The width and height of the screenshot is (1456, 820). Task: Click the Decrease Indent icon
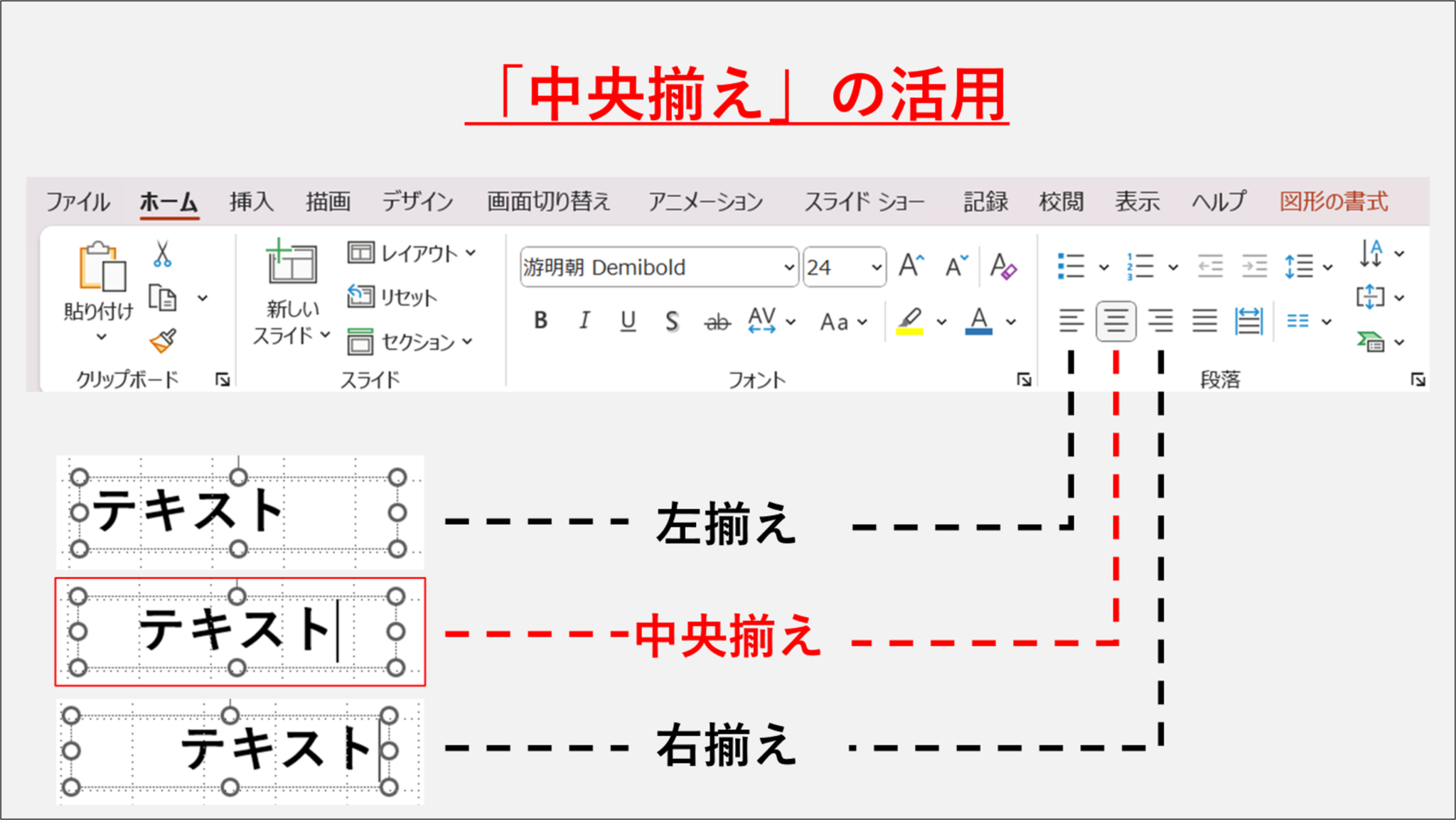coord(1210,266)
